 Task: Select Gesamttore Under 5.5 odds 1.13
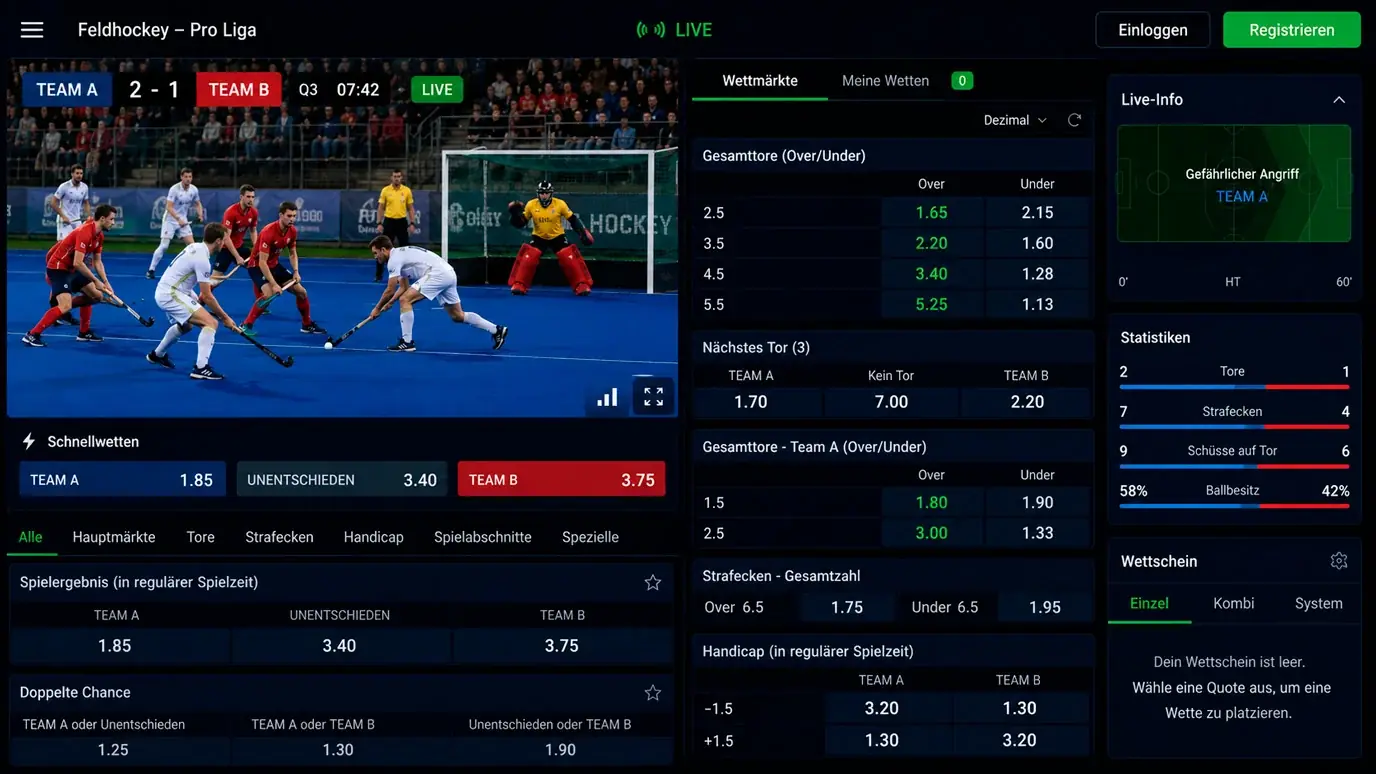[1038, 304]
